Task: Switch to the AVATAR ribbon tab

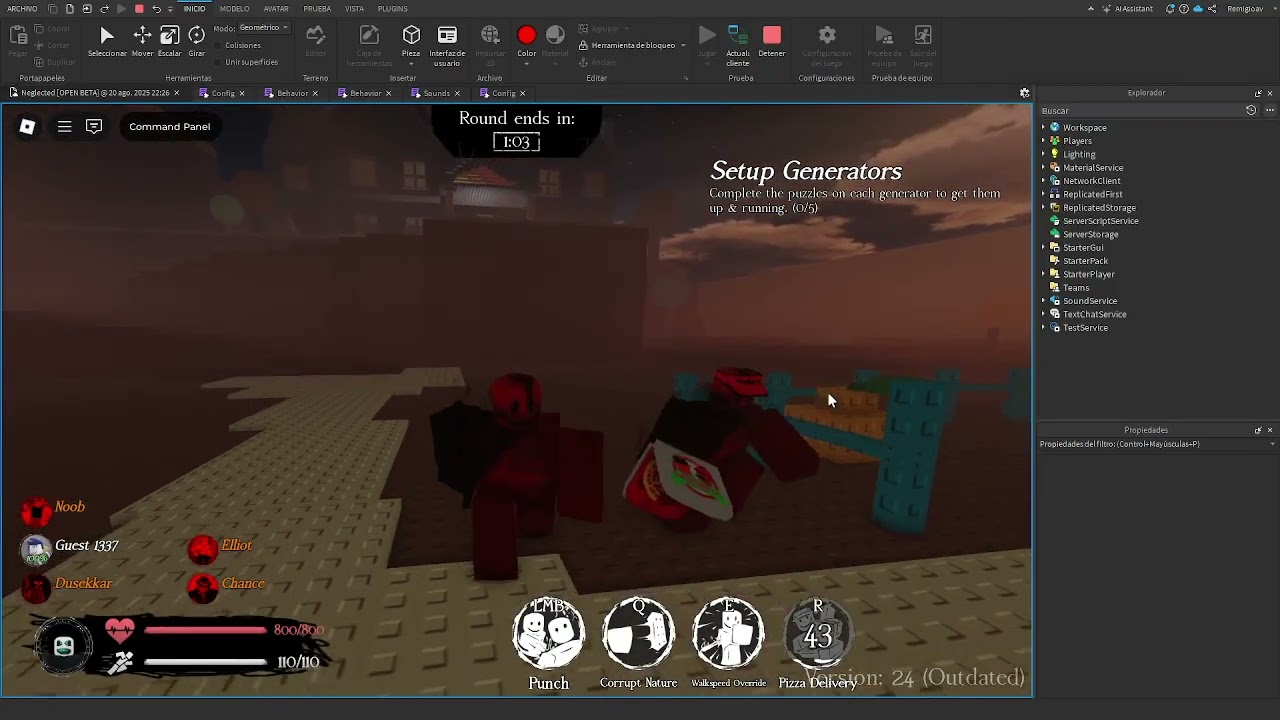Action: tap(276, 9)
